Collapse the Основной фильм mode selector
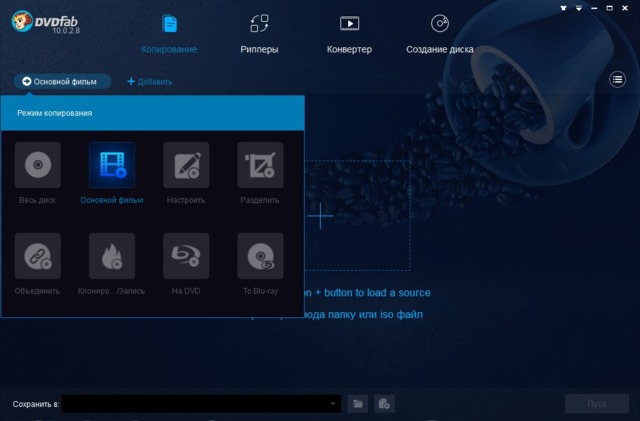Image resolution: width=640 pixels, height=421 pixels. (62, 81)
